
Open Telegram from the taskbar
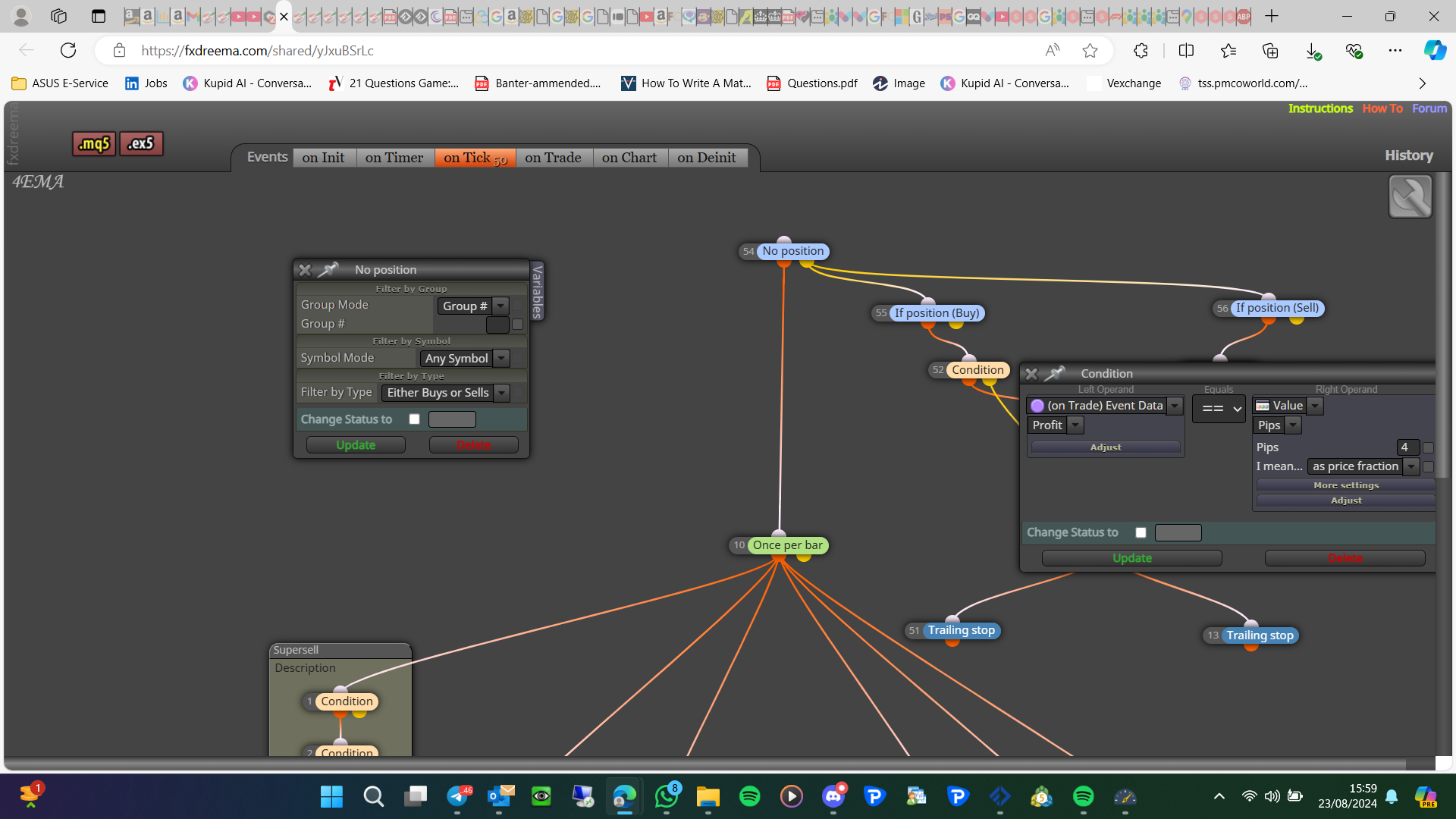click(457, 796)
